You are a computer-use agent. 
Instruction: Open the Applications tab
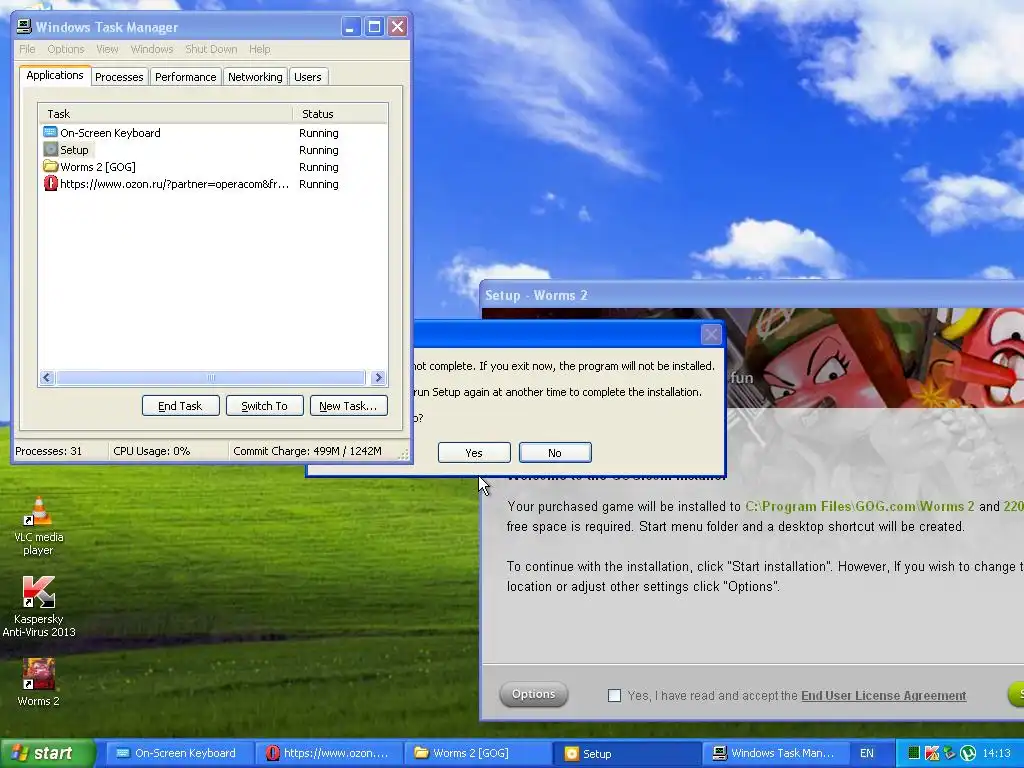point(55,75)
